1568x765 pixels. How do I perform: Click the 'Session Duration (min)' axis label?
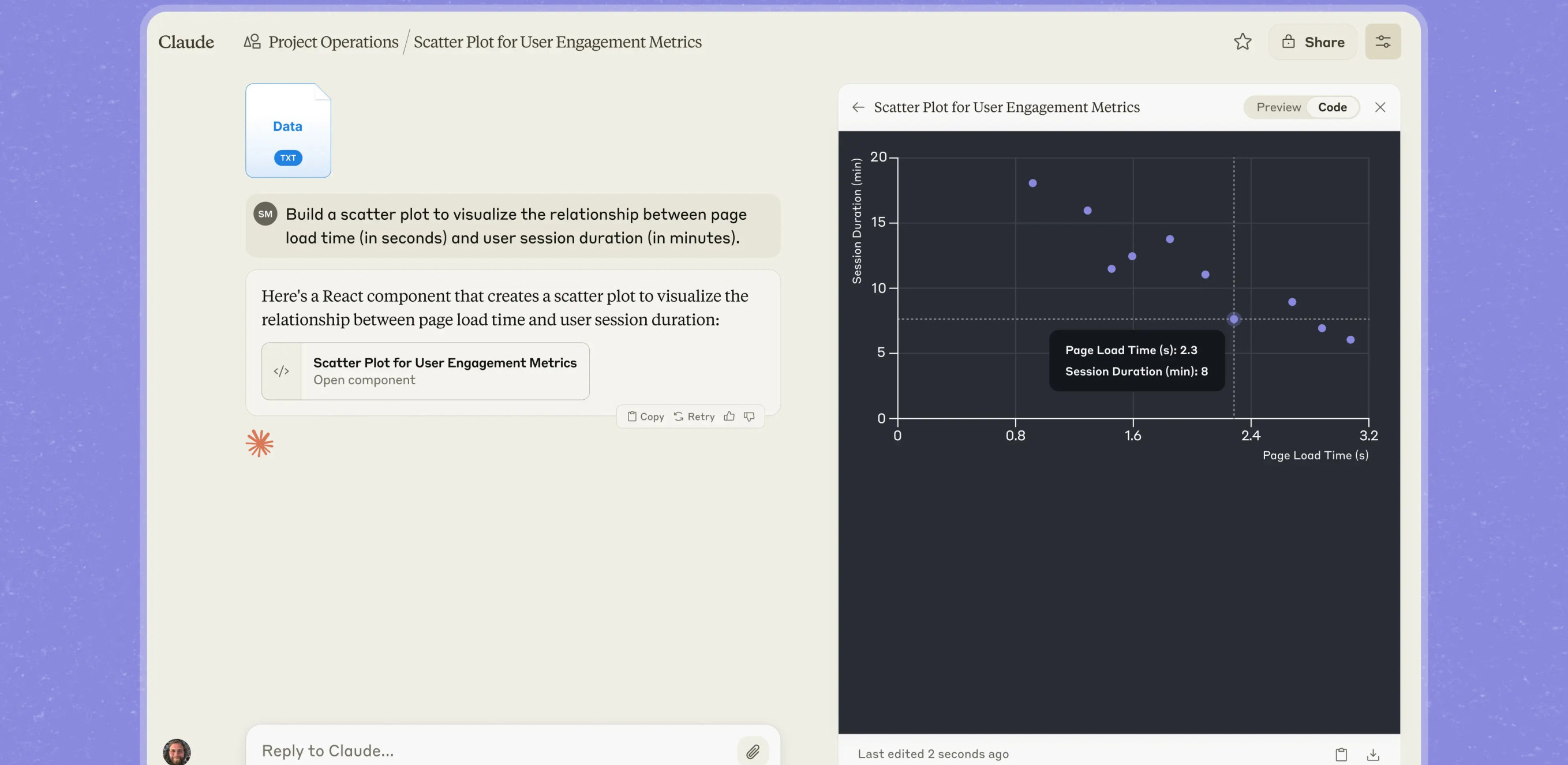click(x=856, y=221)
